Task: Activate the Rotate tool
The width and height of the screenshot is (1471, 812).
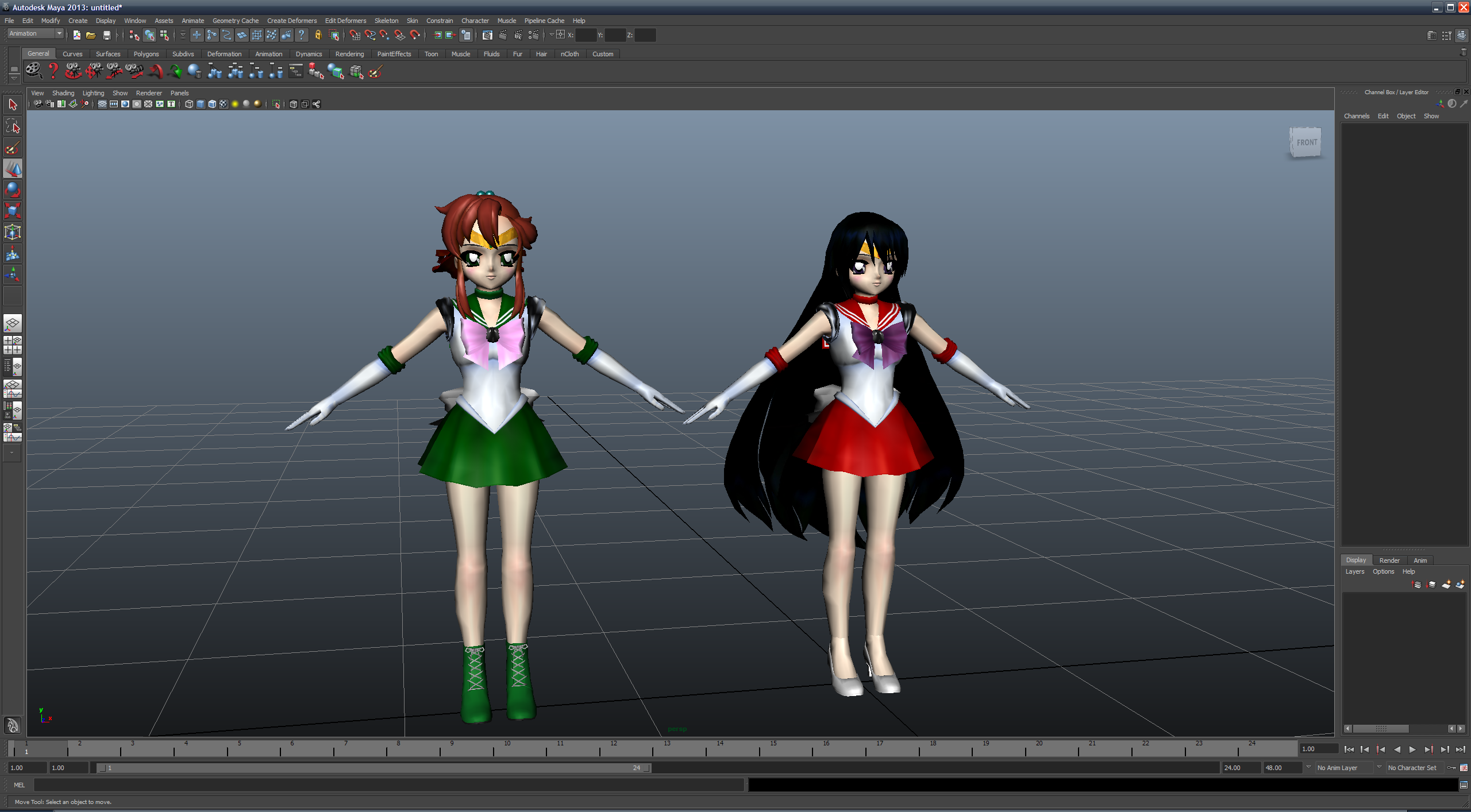Action: [x=13, y=190]
